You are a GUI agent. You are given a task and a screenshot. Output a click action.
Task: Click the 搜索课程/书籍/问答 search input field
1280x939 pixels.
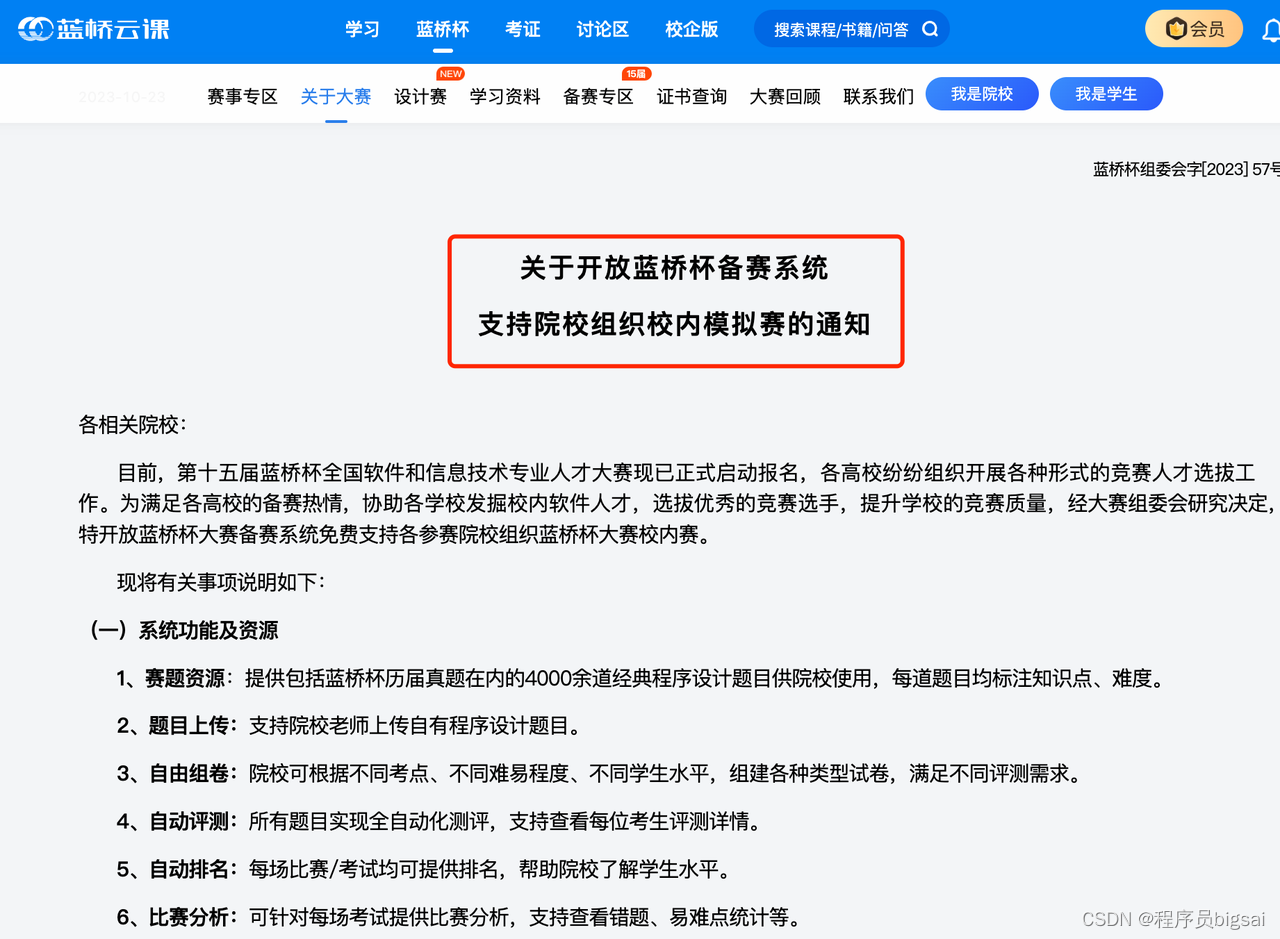840,28
